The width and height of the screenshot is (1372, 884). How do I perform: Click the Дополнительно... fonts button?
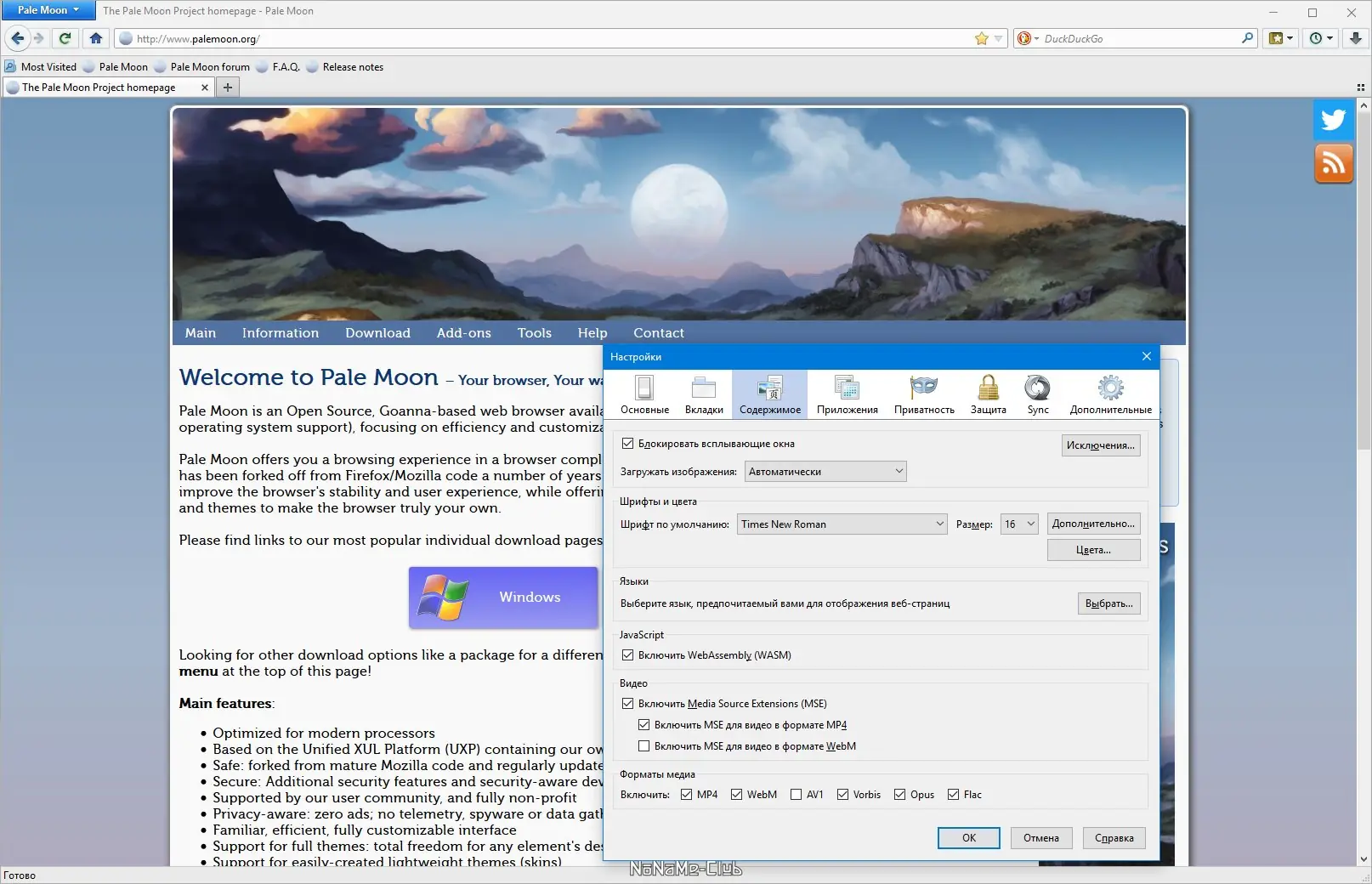(x=1093, y=524)
